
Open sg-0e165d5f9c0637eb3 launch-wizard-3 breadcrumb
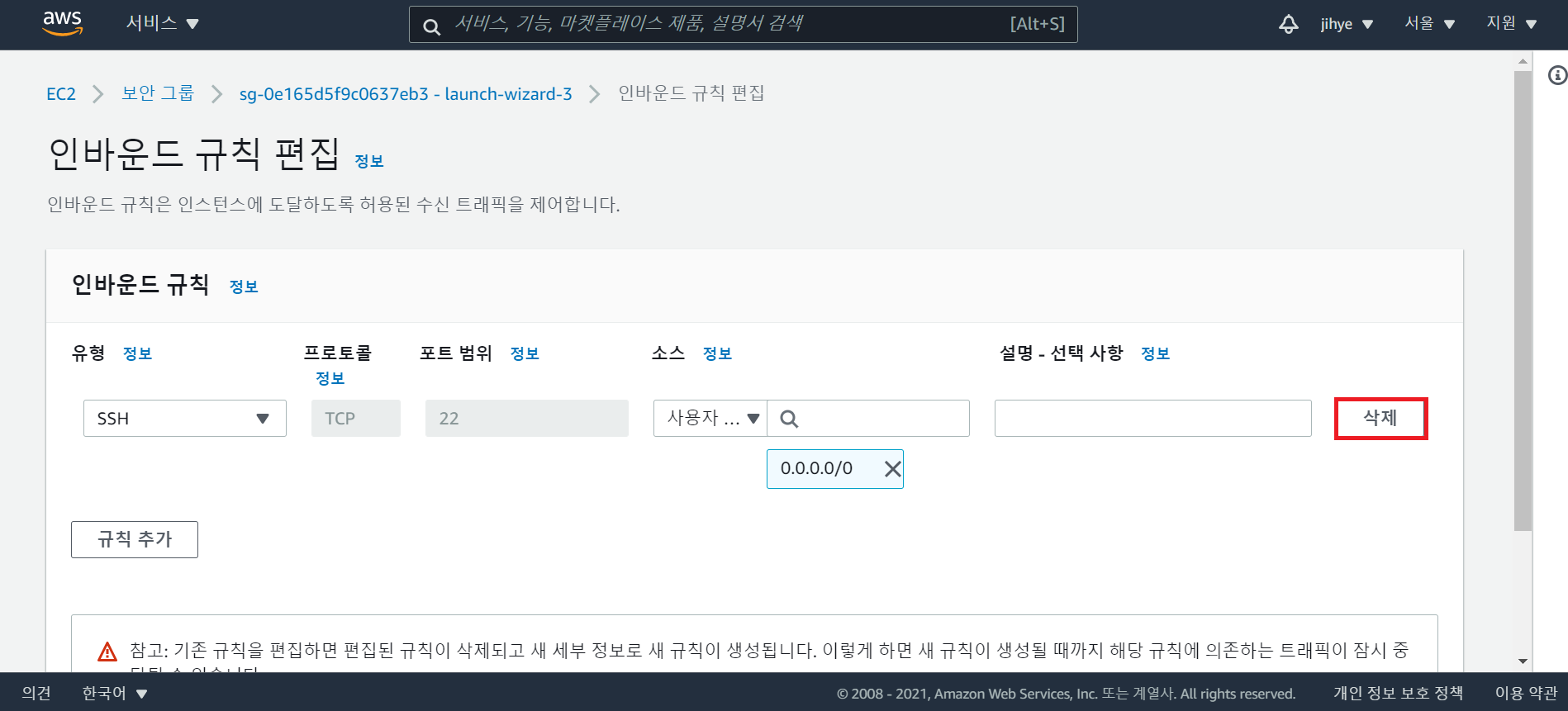(406, 94)
